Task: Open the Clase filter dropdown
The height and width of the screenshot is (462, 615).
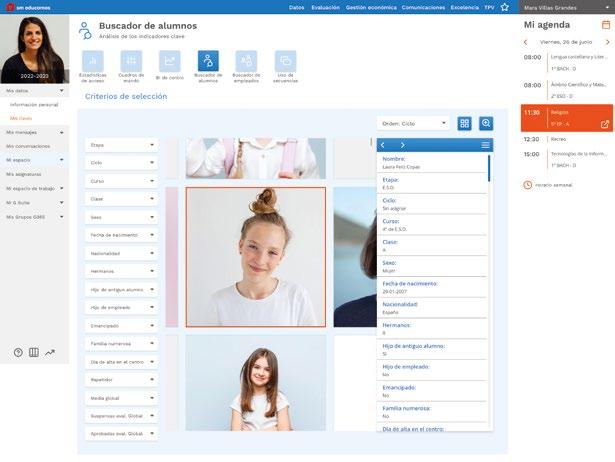Action: [121, 199]
